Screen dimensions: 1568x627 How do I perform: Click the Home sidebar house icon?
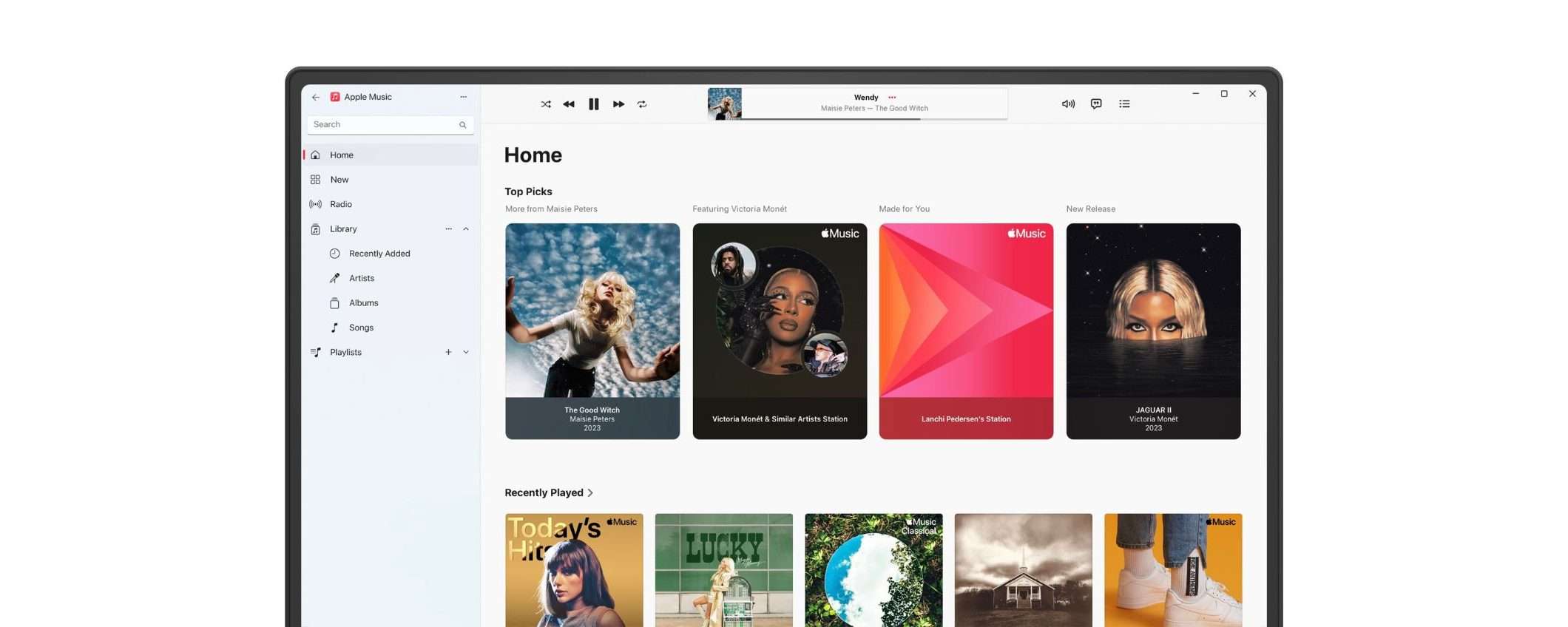316,155
